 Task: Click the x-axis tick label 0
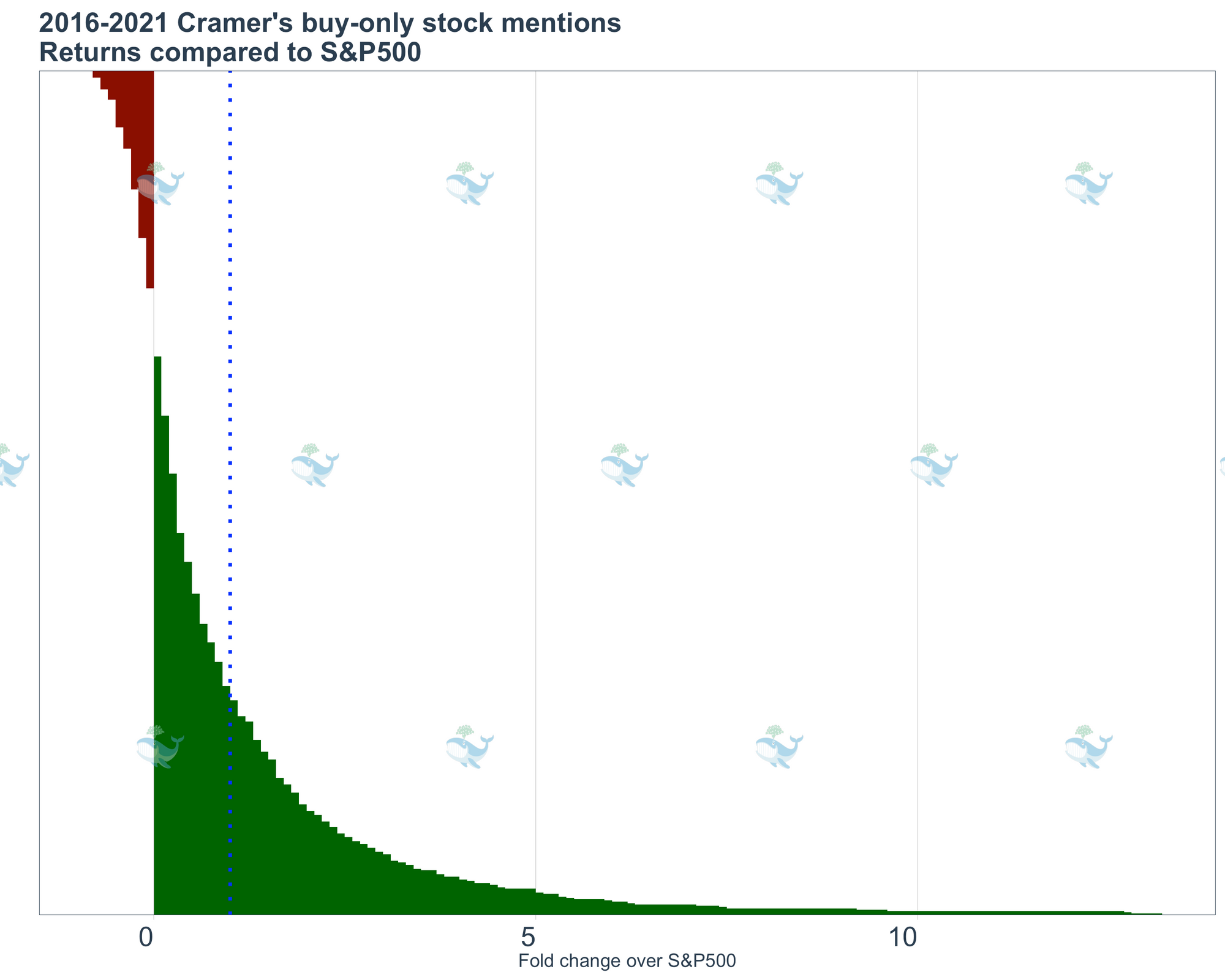tap(147, 937)
